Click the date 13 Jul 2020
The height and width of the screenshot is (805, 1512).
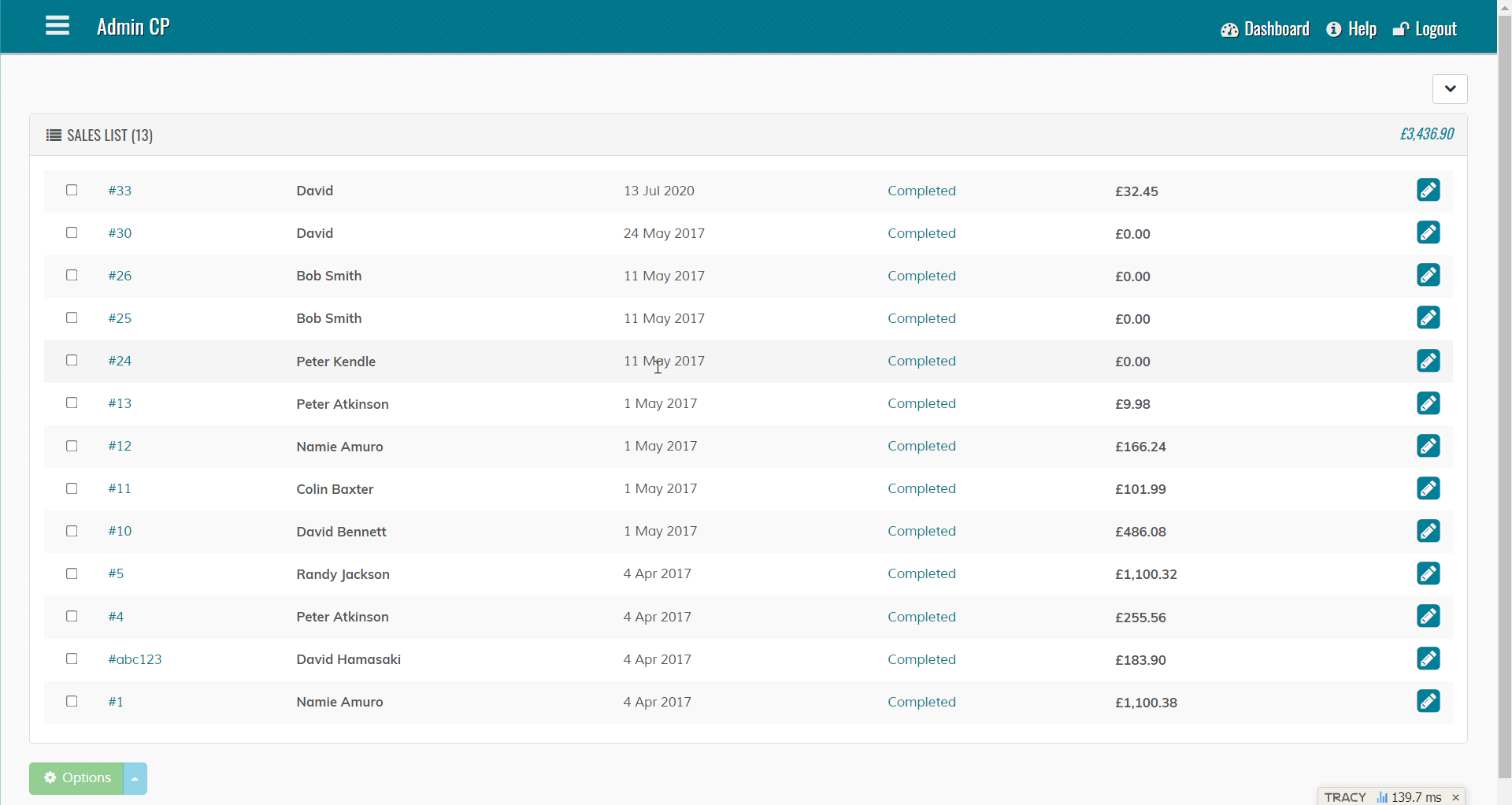click(x=659, y=191)
